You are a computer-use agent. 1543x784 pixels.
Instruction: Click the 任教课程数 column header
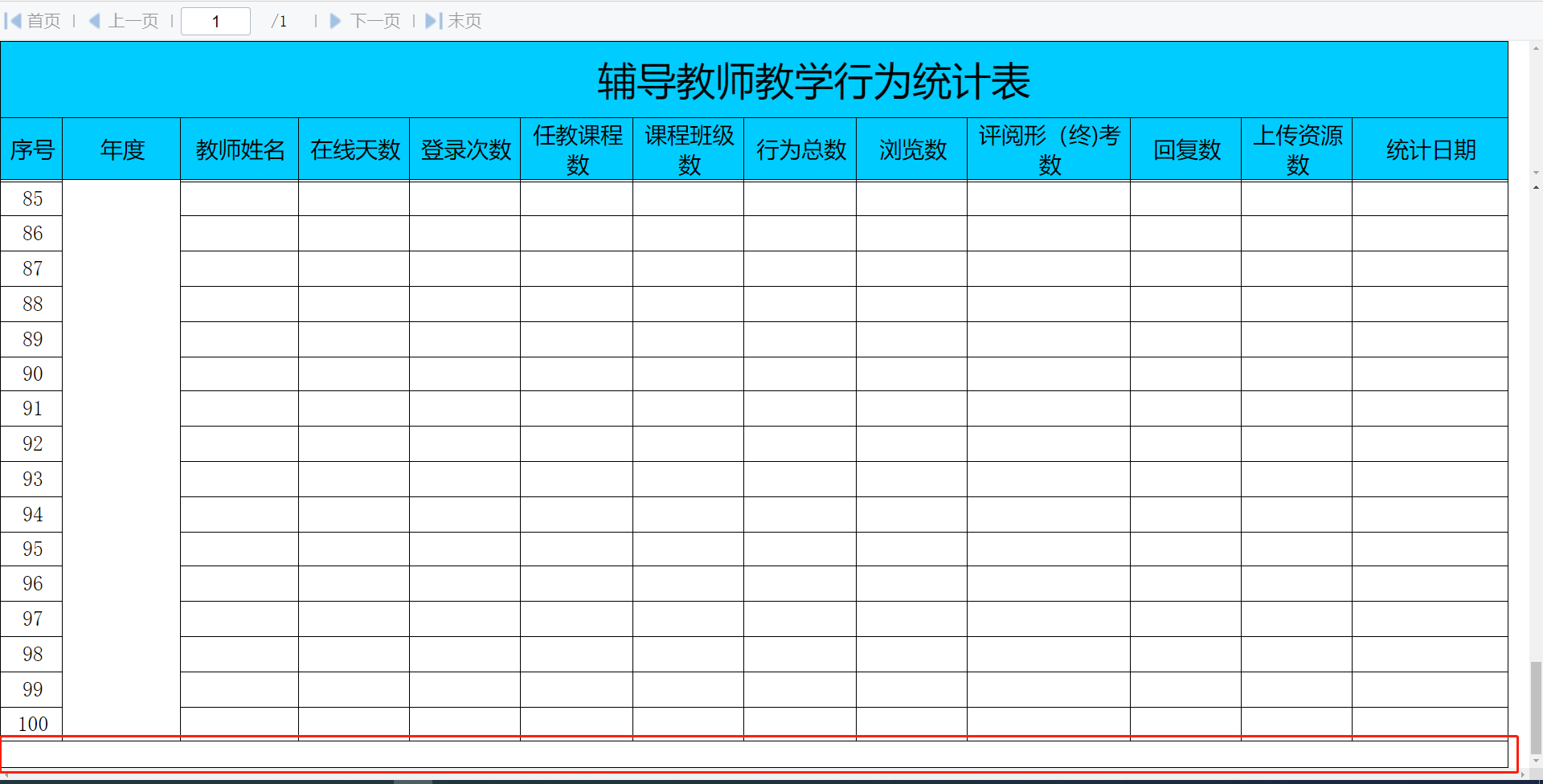(577, 149)
